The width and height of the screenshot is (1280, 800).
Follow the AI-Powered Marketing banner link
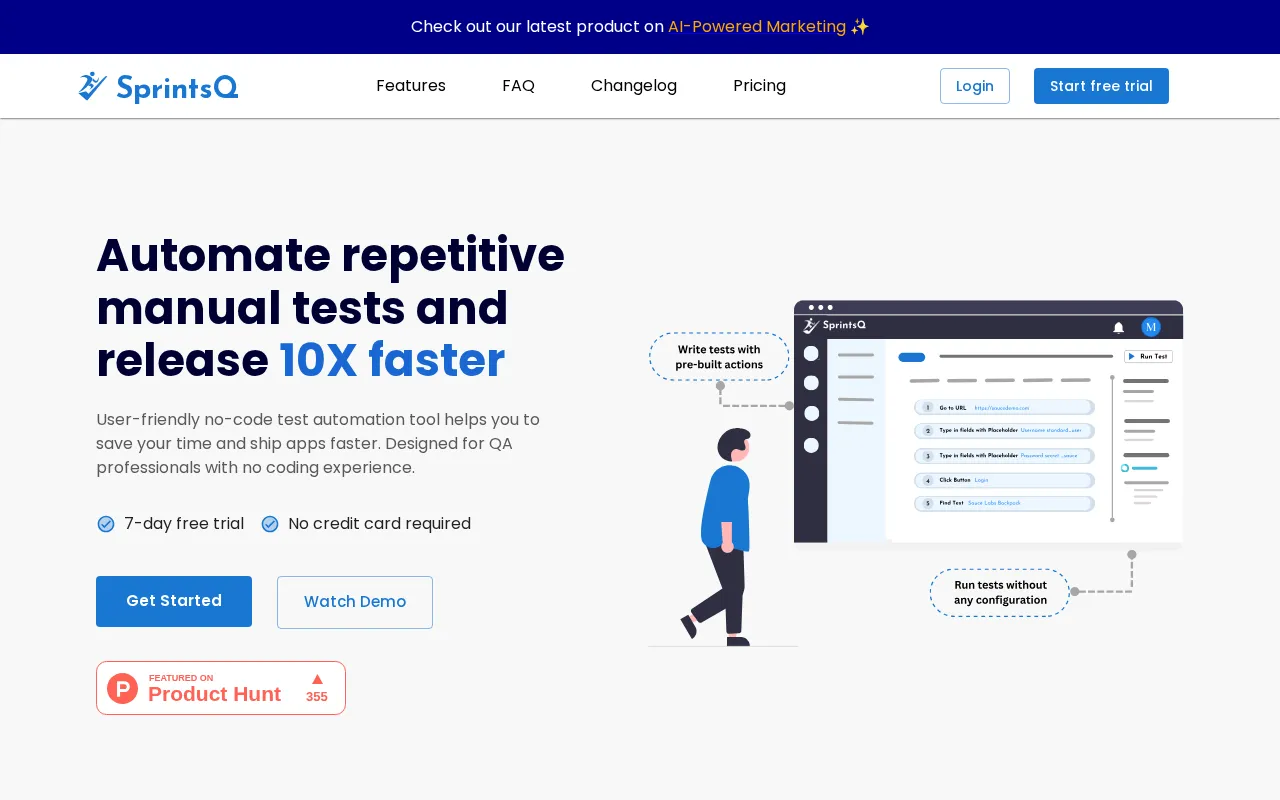coord(757,27)
